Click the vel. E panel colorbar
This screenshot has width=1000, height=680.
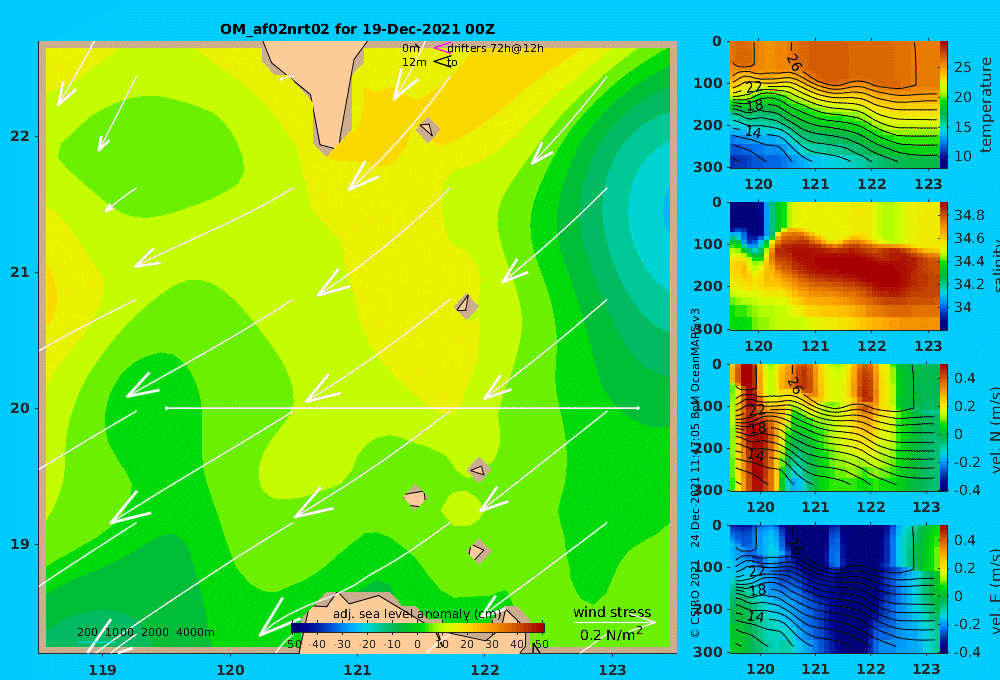point(944,589)
